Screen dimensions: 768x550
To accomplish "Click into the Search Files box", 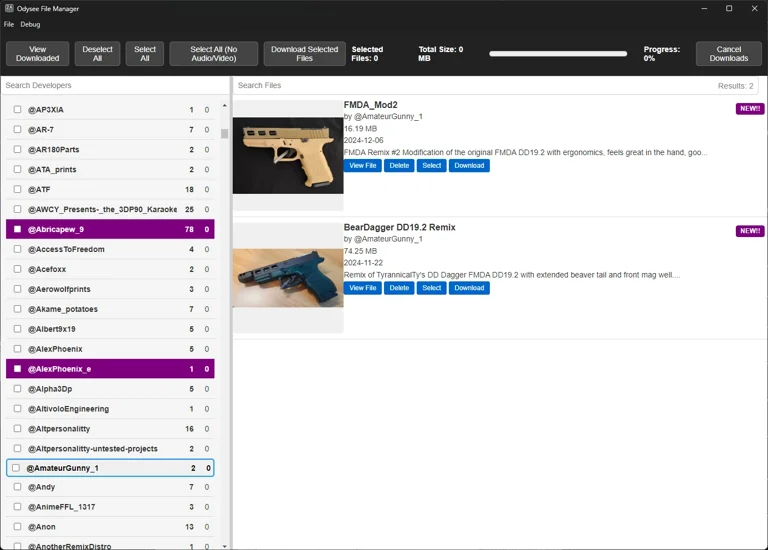I will tap(470, 86).
